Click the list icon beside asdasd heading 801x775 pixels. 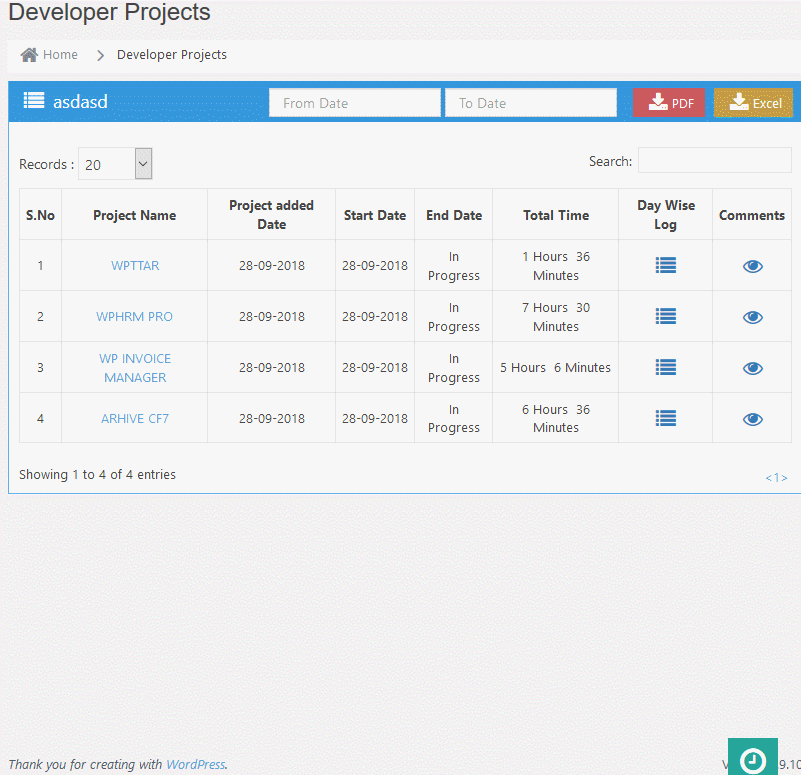(33, 101)
